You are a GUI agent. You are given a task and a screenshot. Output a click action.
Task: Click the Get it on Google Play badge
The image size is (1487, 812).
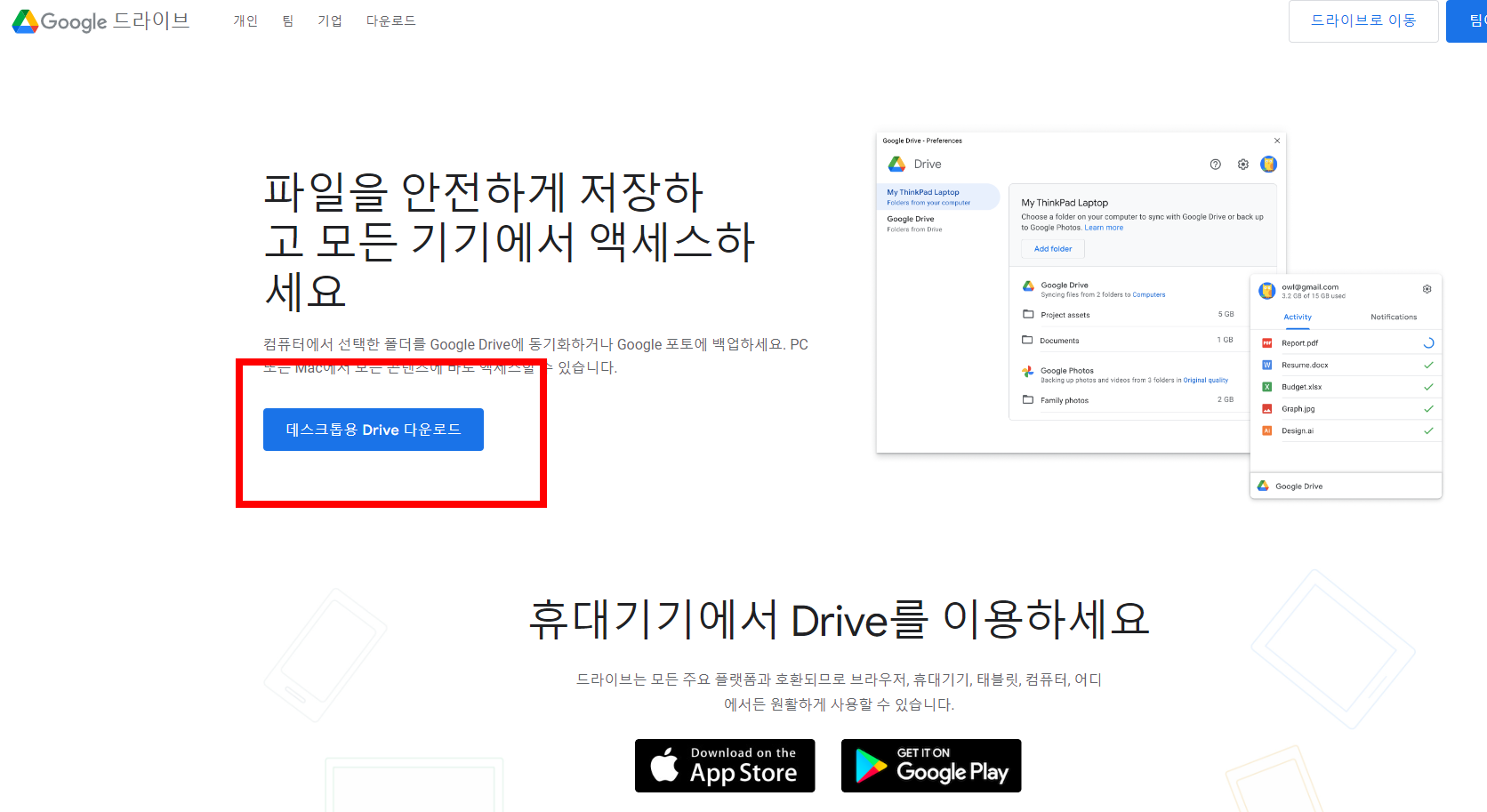pyautogui.click(x=930, y=765)
